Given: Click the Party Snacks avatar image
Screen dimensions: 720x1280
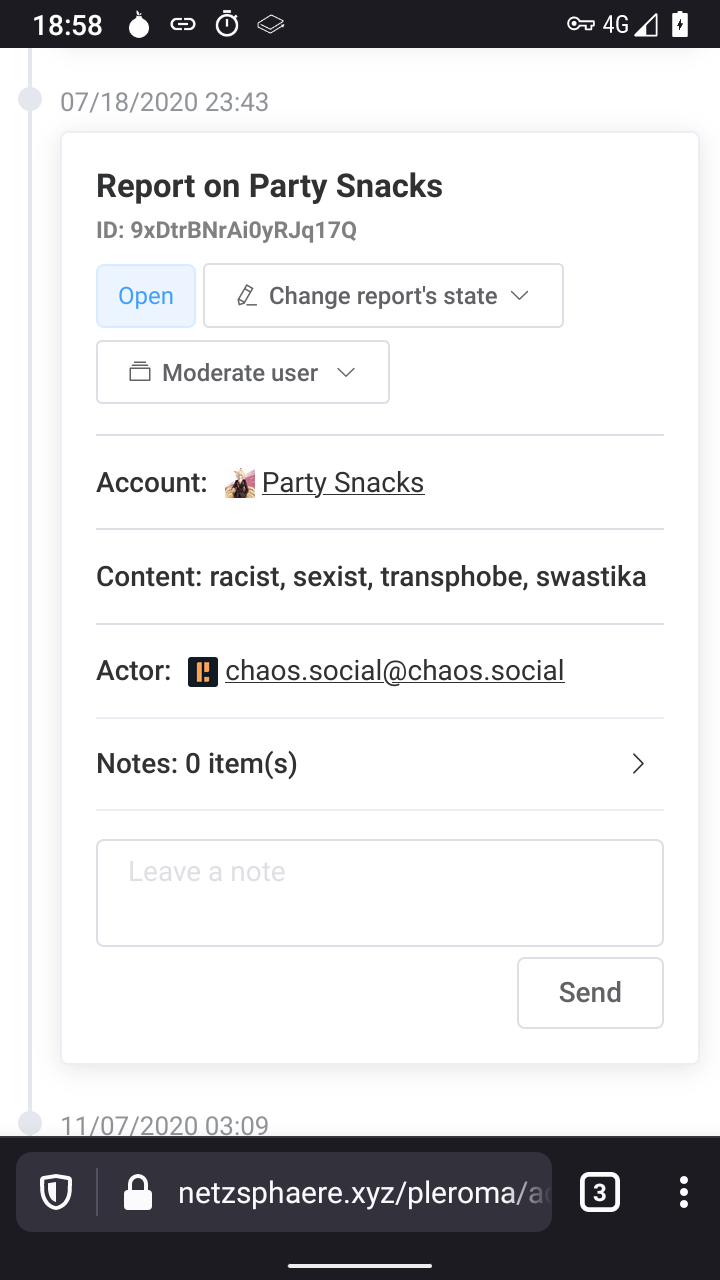Looking at the screenshot, I should (240, 483).
